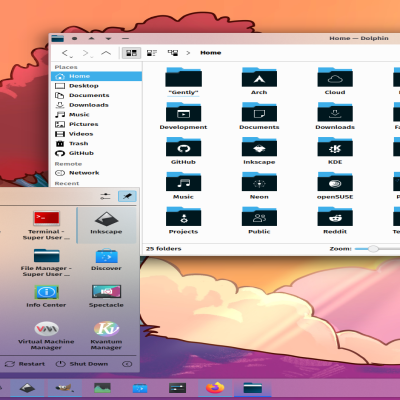
Task: Open the forward history dropdown arrow
Action: [x=92, y=57]
